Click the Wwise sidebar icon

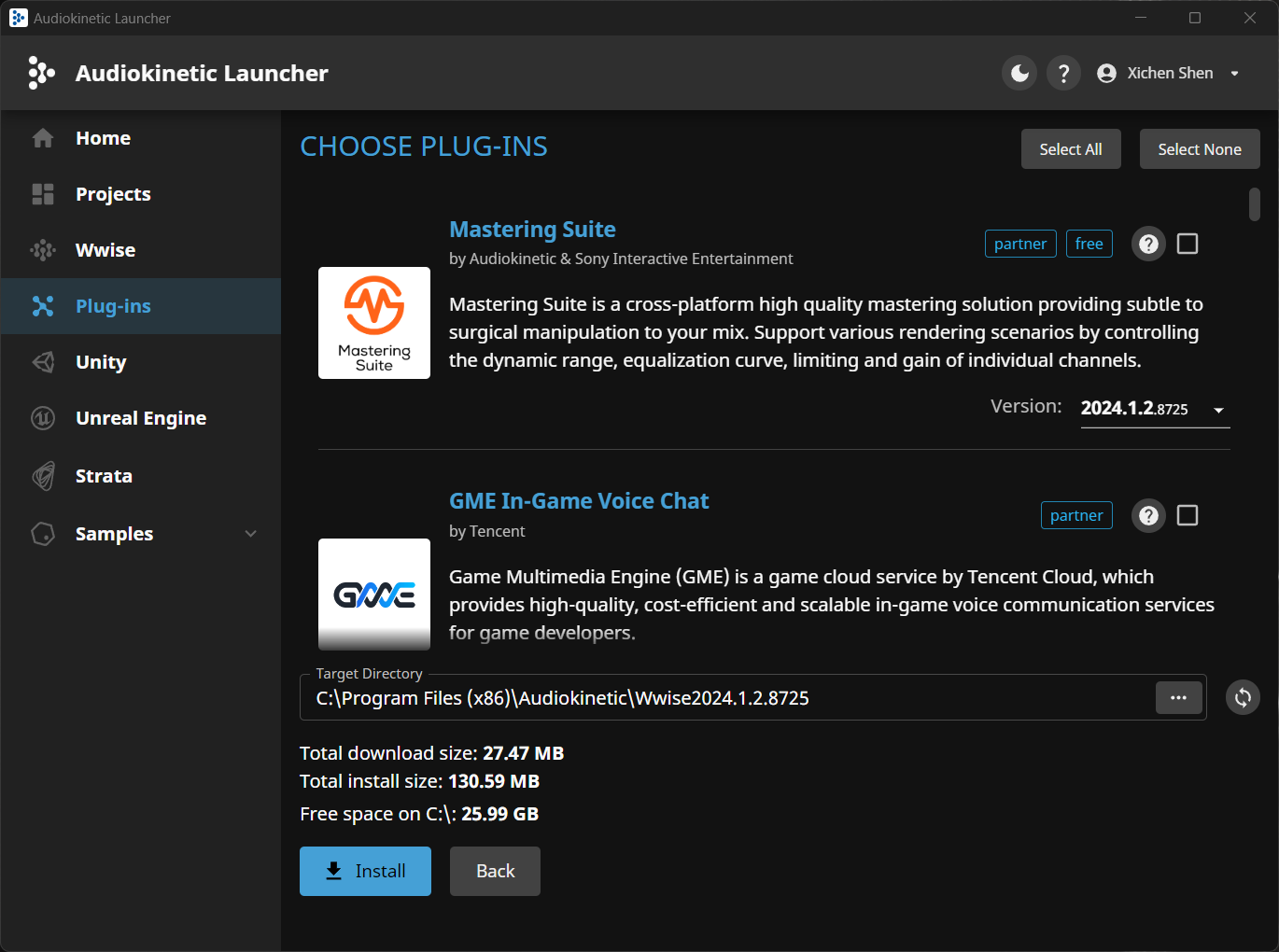[x=43, y=250]
